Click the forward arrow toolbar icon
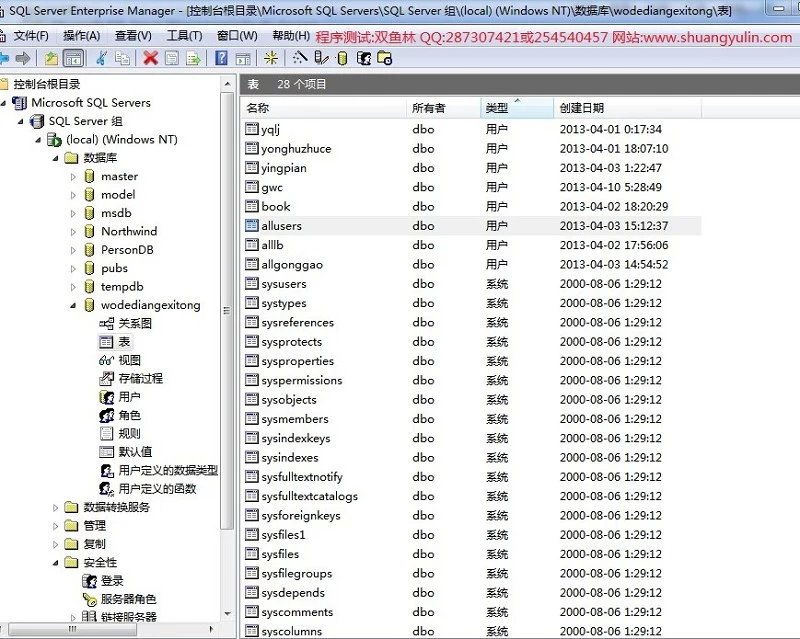Screen dimensions: 800x639 click(23, 59)
